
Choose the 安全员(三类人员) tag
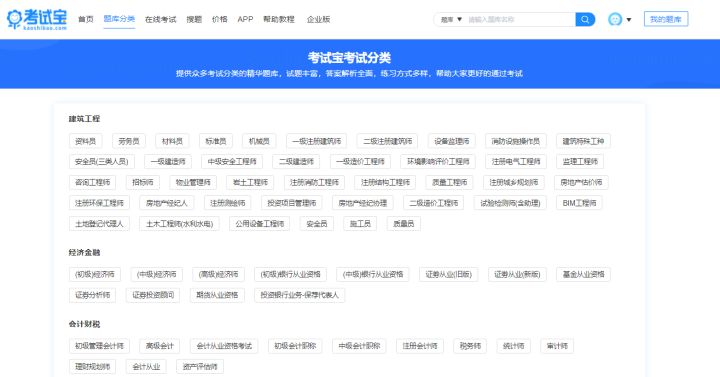(101, 162)
